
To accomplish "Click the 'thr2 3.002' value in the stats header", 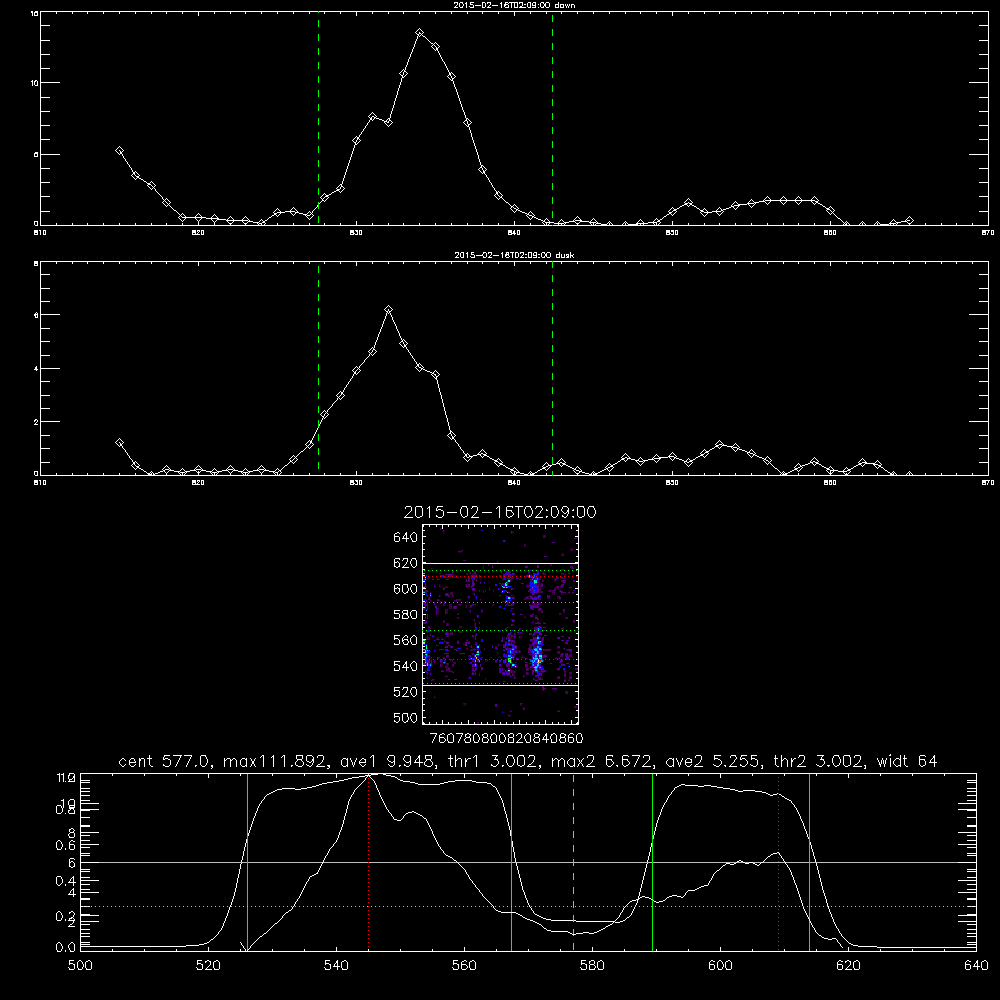I will [819, 761].
